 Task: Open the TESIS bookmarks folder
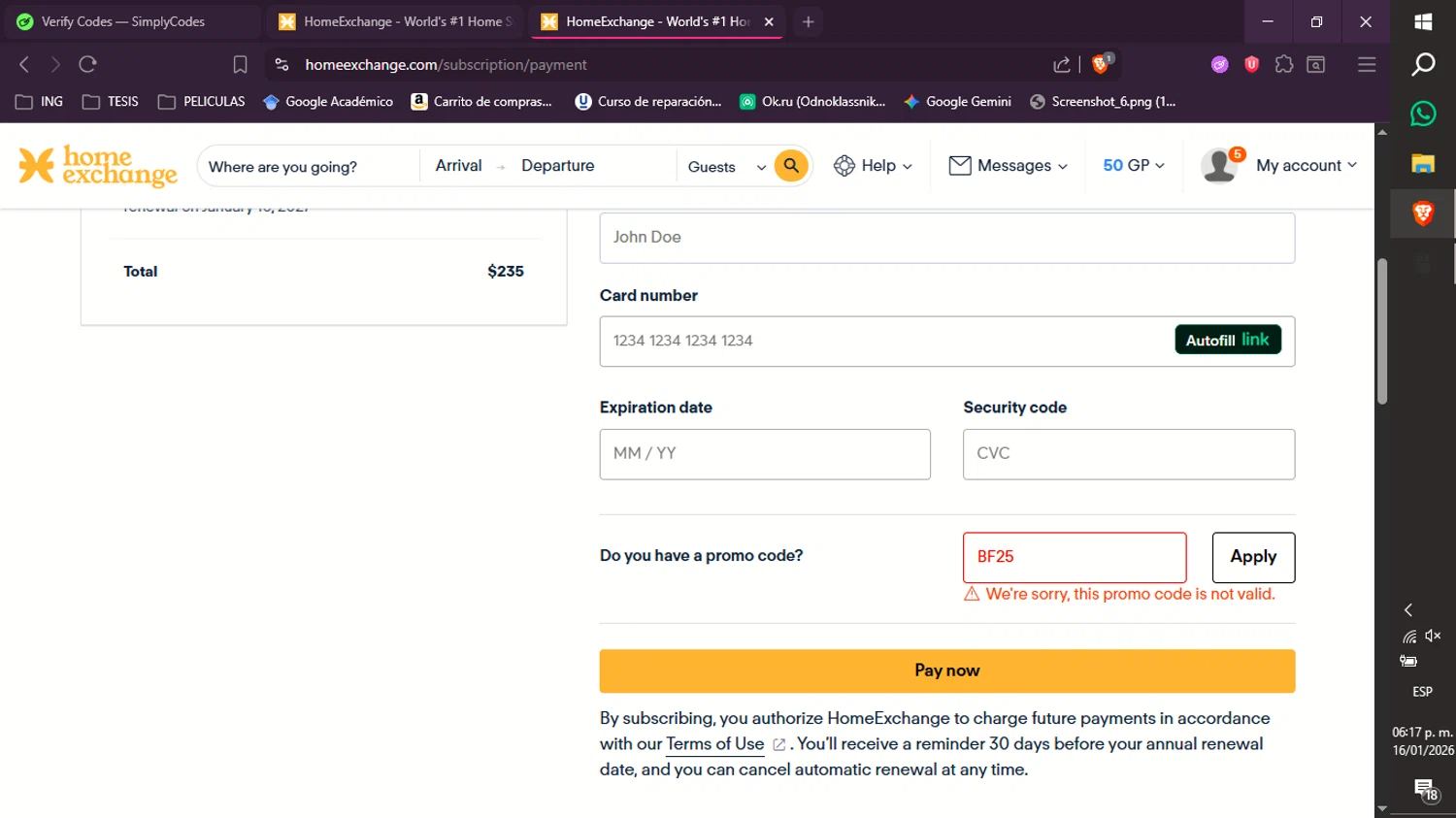tap(110, 101)
